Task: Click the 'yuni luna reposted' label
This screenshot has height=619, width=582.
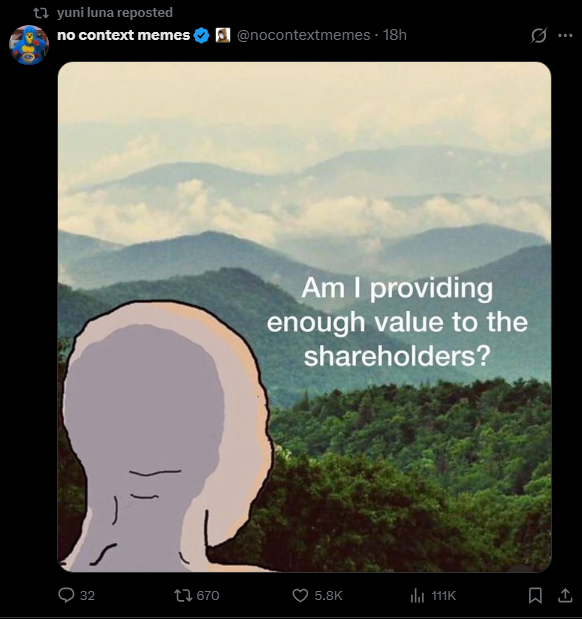Action: pos(115,13)
